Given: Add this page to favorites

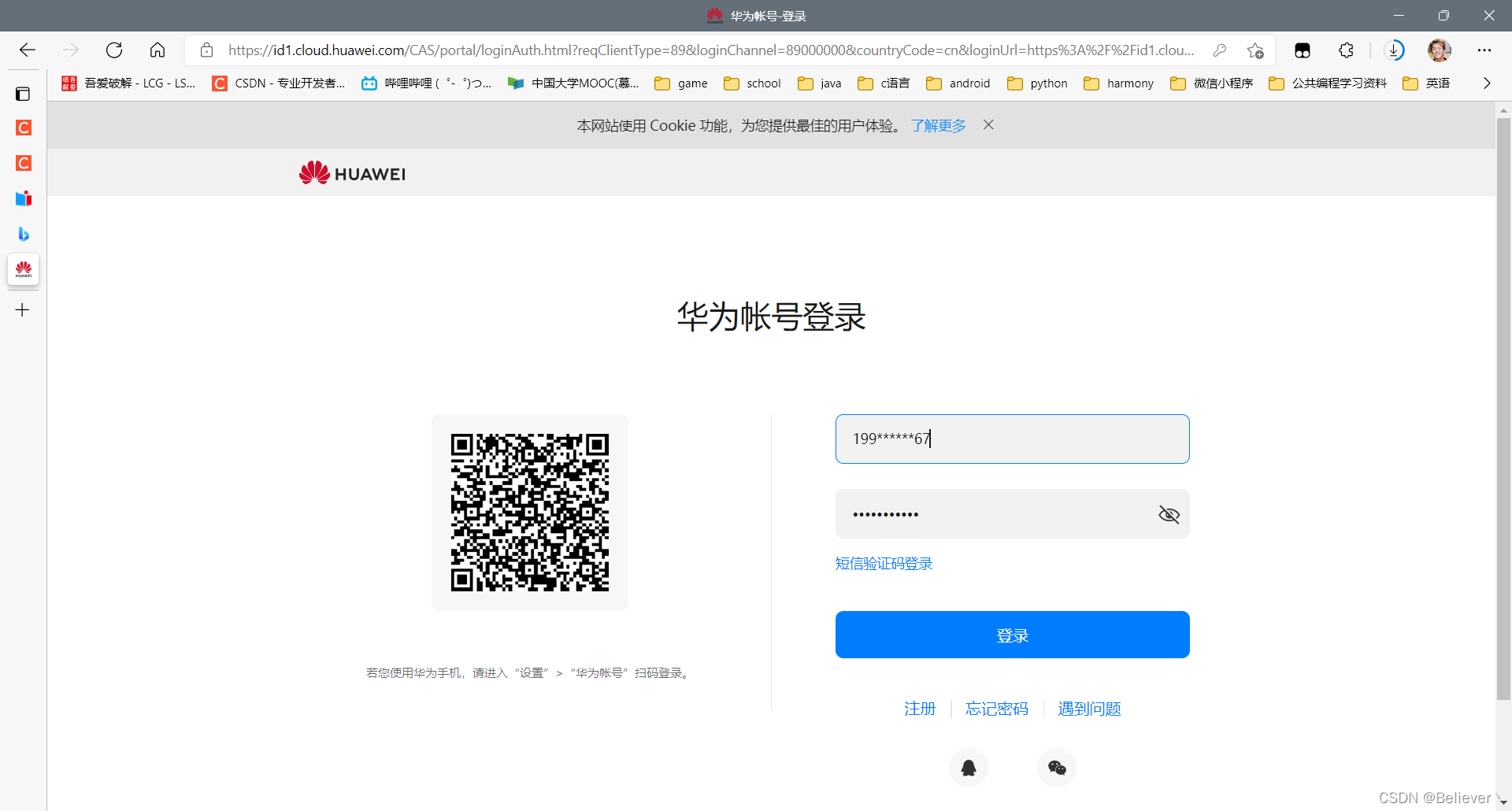Looking at the screenshot, I should 1255,50.
